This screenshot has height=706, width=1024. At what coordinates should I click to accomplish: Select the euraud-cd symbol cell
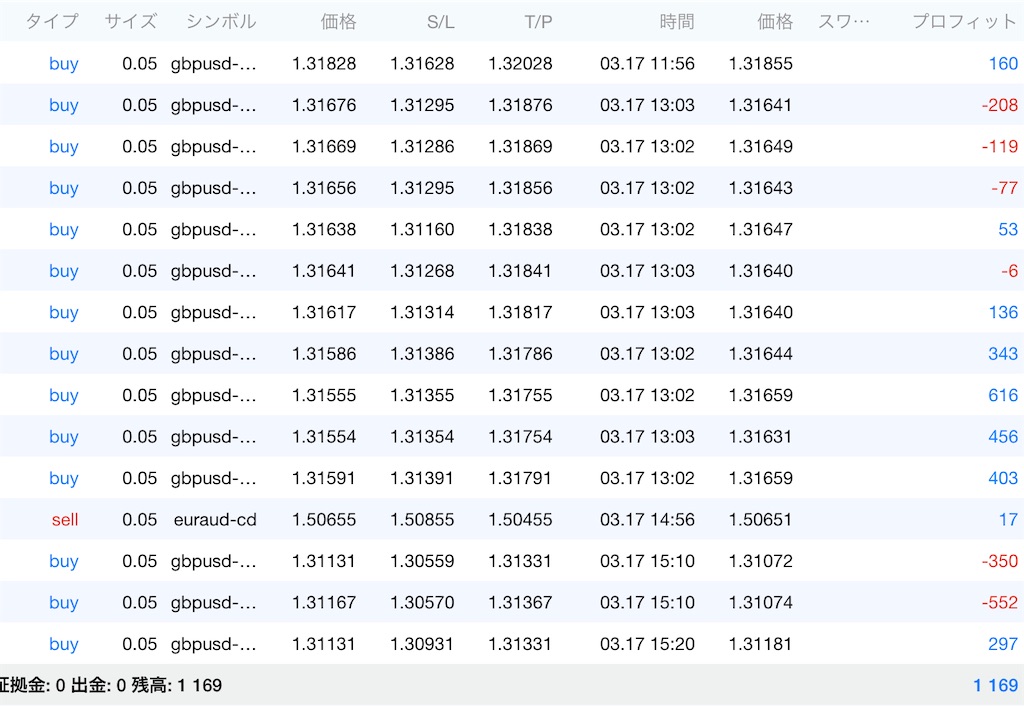pyautogui.click(x=215, y=520)
